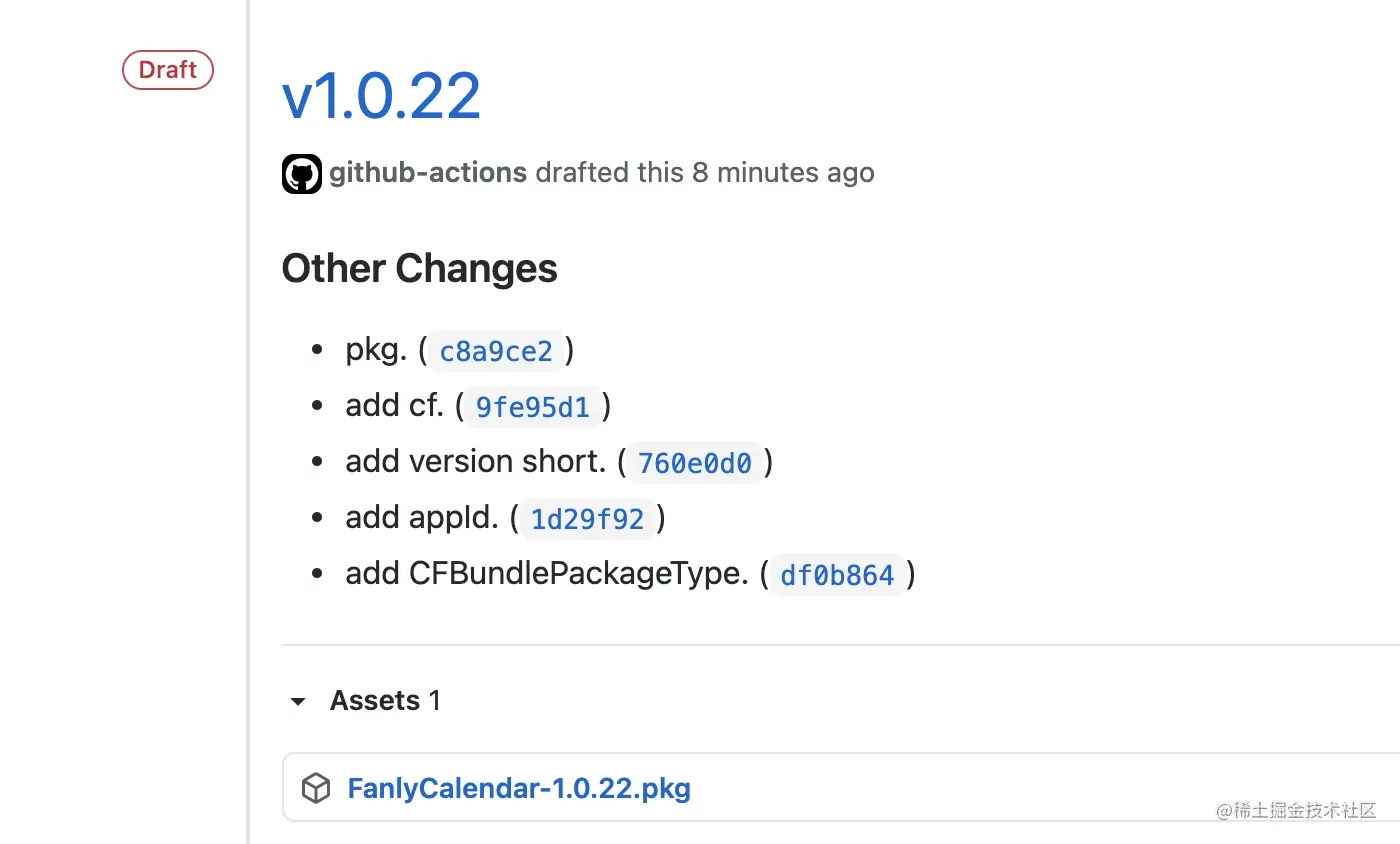Click the "add cf." list item text

pyautogui.click(x=394, y=406)
